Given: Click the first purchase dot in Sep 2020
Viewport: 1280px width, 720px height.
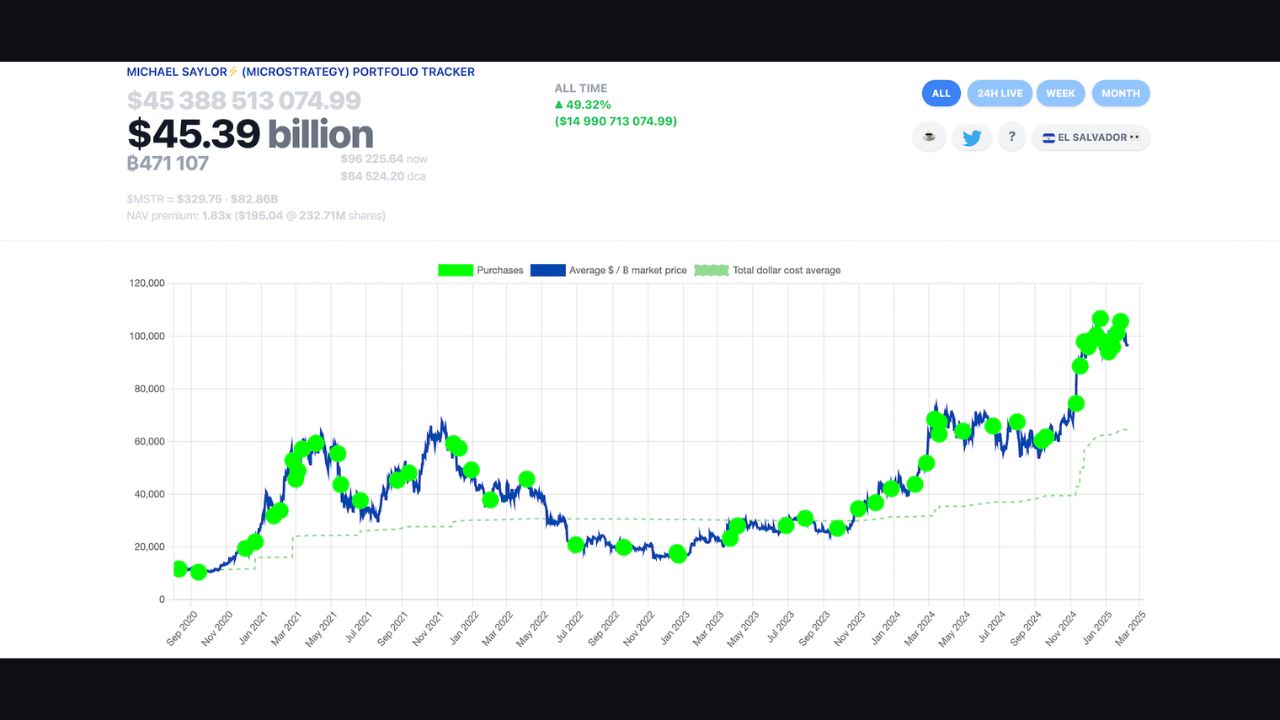Looking at the screenshot, I should [x=180, y=569].
